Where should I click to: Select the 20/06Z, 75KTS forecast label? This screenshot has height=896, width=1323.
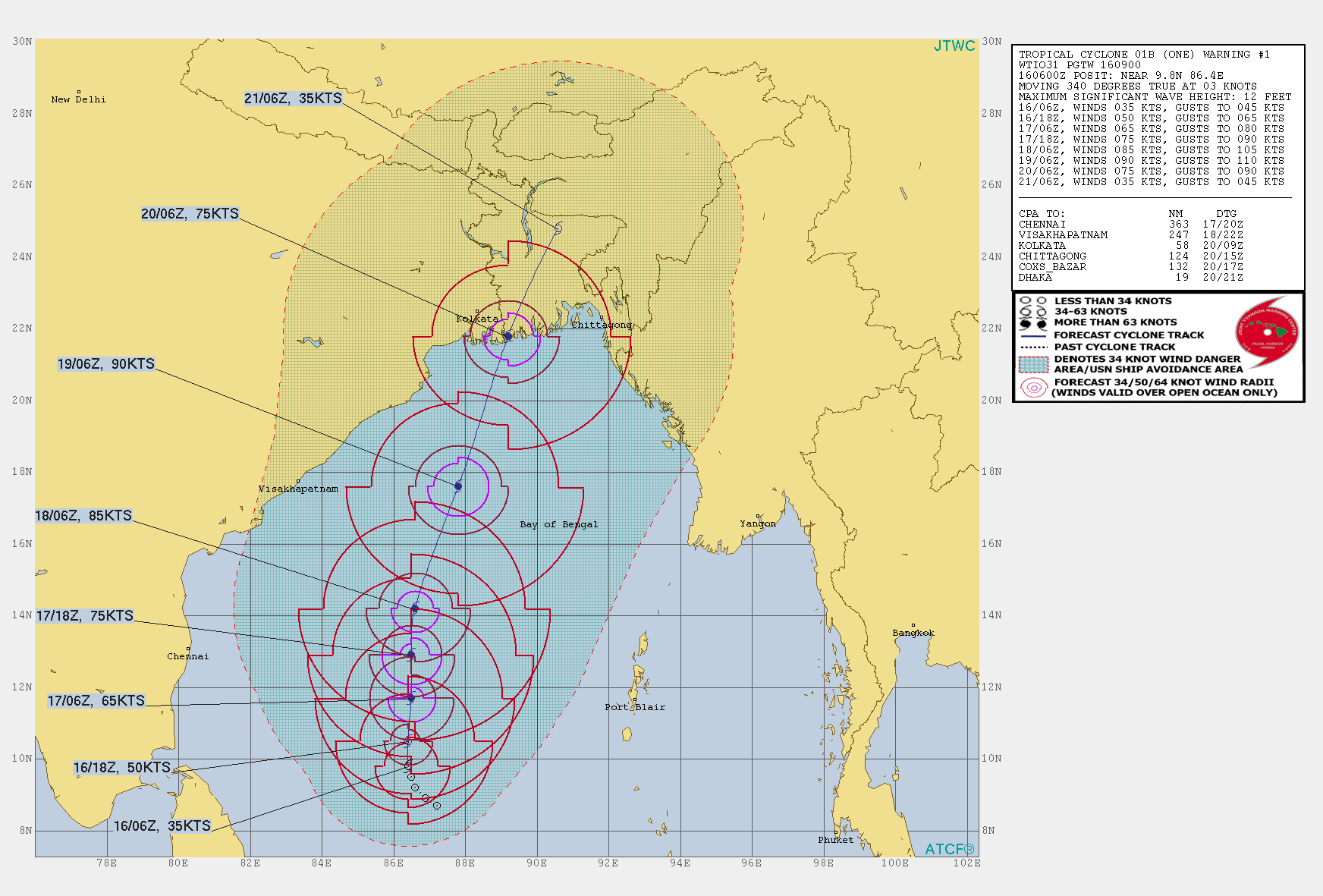190,214
